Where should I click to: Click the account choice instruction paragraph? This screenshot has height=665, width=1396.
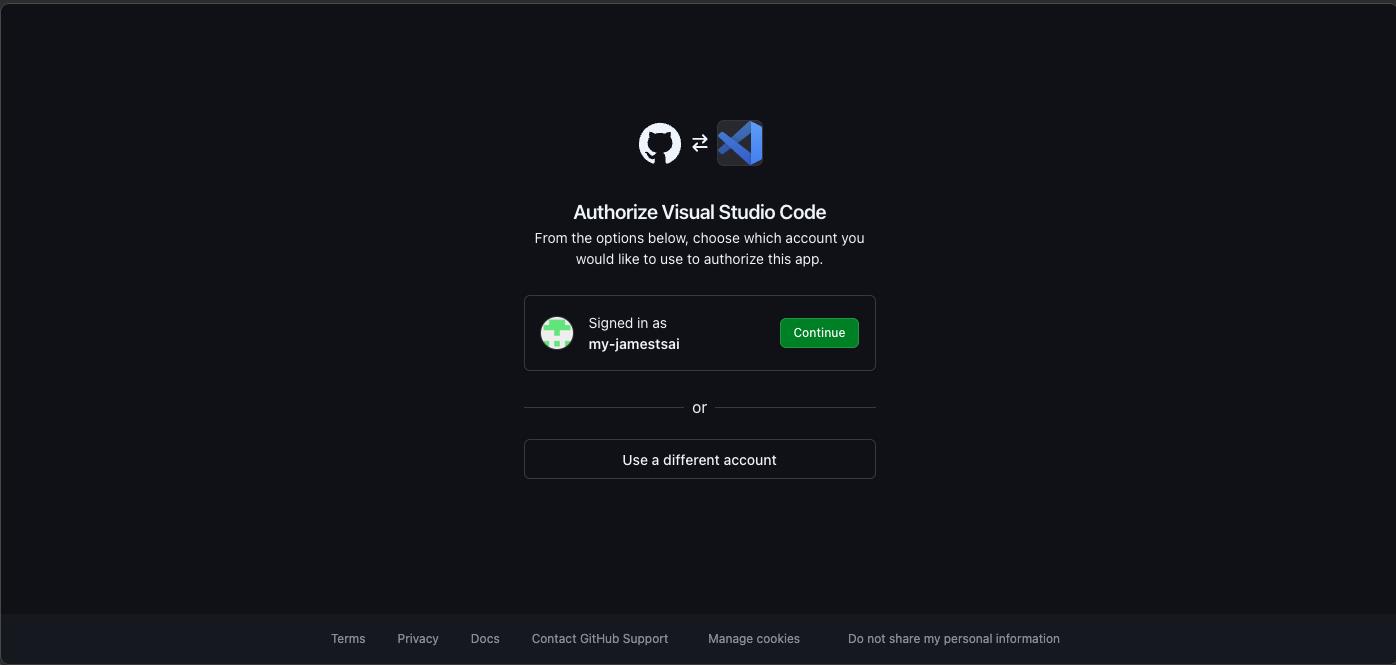point(700,248)
